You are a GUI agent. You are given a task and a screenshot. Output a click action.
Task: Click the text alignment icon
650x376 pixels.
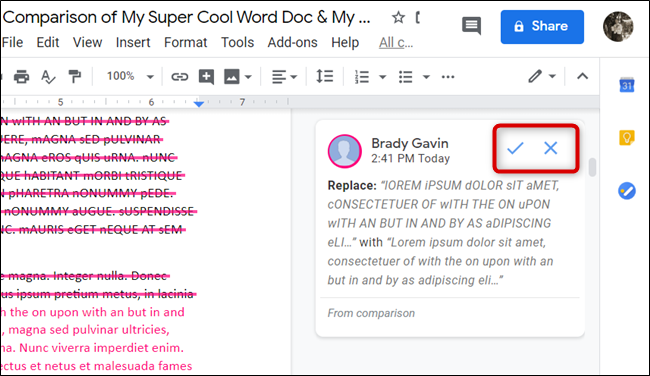pyautogui.click(x=279, y=77)
